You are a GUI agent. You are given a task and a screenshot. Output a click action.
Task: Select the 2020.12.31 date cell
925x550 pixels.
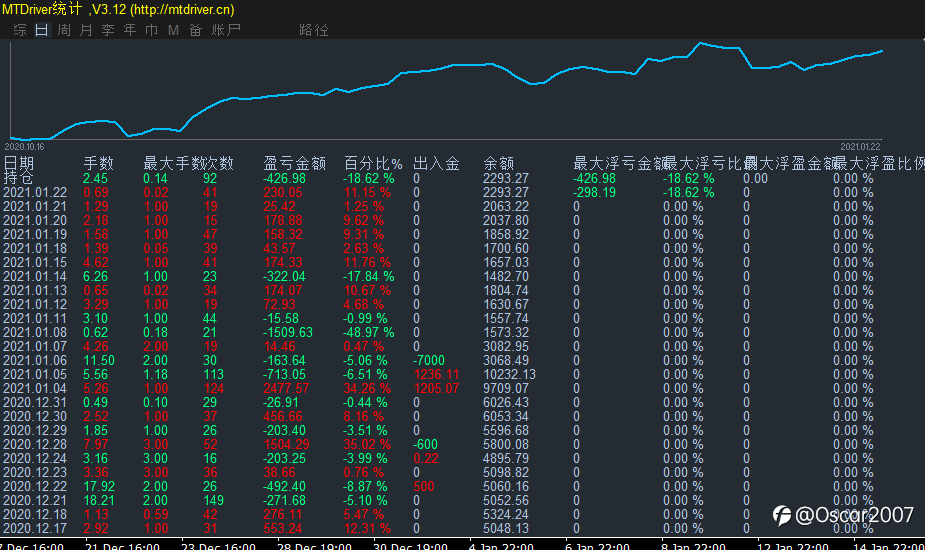[35, 402]
